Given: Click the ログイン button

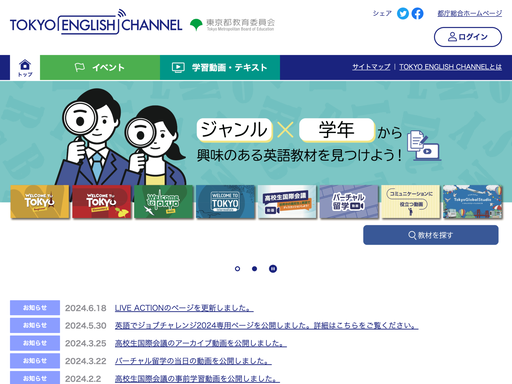Looking at the screenshot, I should pyautogui.click(x=468, y=37).
